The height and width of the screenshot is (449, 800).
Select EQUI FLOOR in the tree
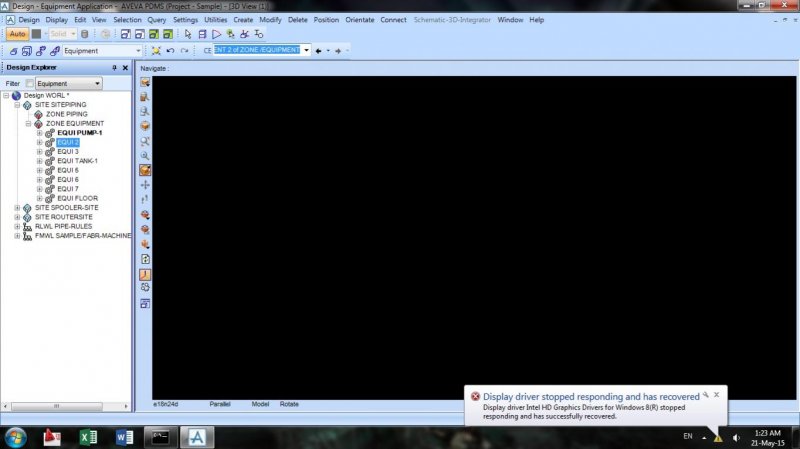77,198
